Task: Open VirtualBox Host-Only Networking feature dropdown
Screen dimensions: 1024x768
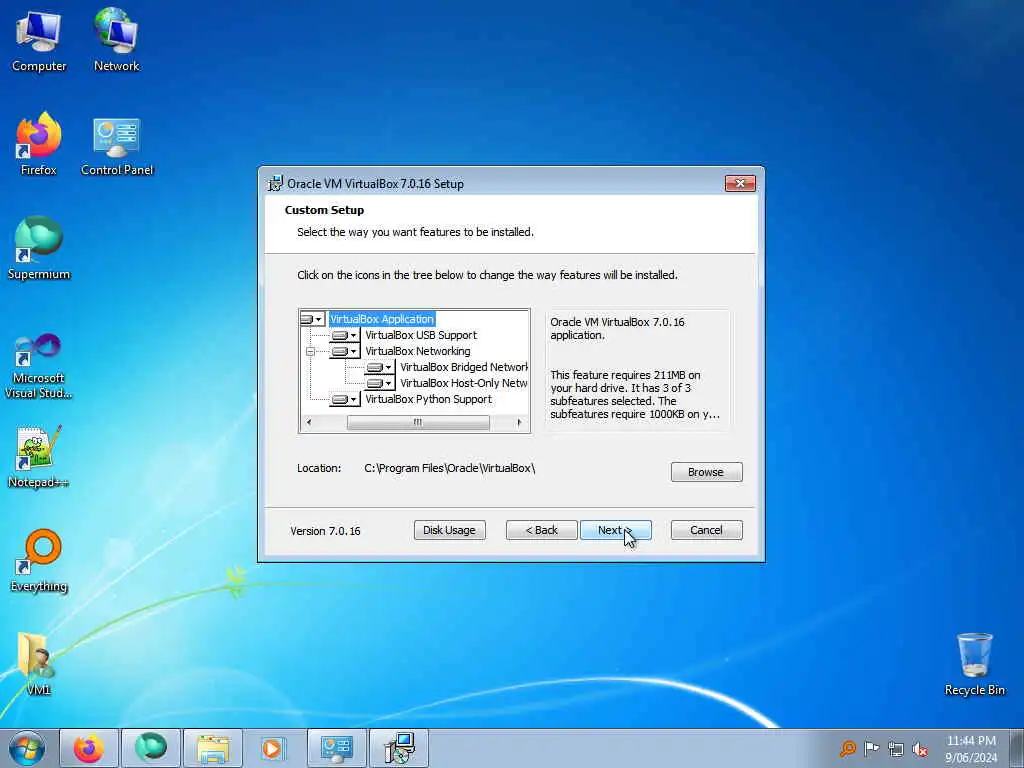Action: tap(379, 383)
